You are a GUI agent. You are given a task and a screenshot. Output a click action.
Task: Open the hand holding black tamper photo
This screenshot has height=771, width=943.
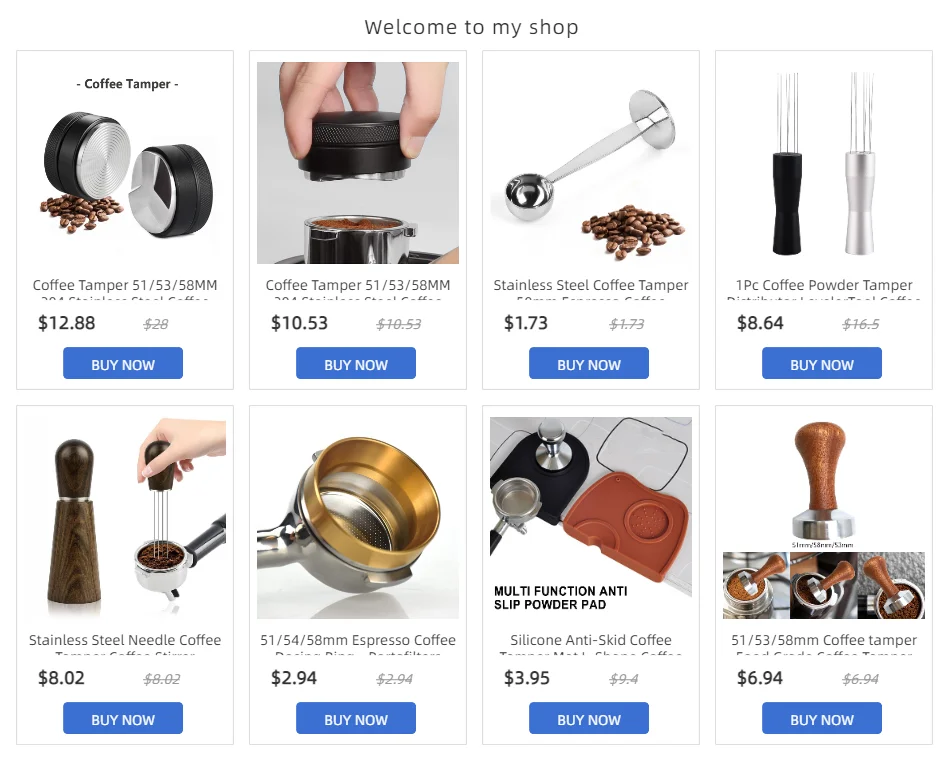tap(358, 162)
